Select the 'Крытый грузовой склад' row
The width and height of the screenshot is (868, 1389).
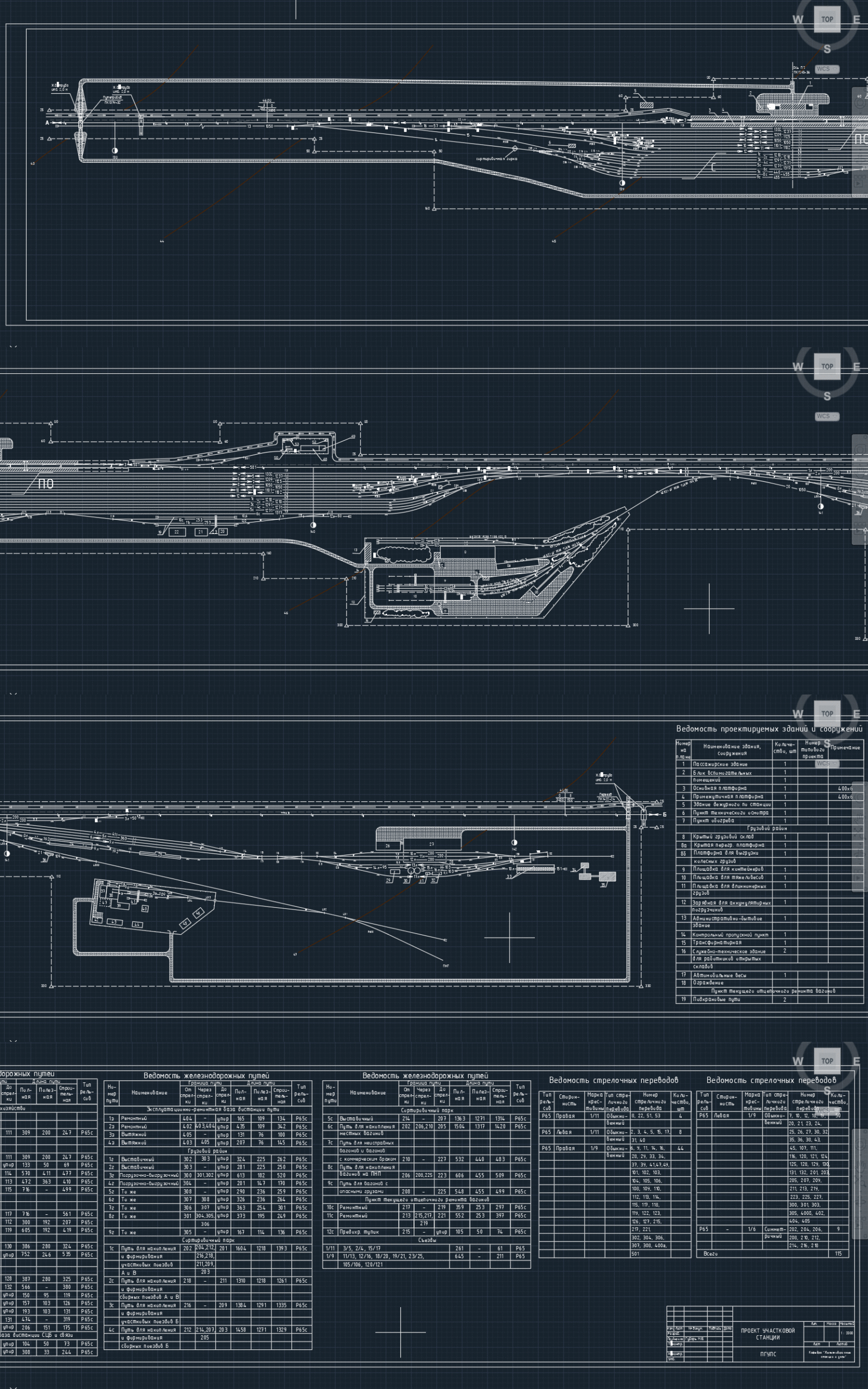(769, 836)
